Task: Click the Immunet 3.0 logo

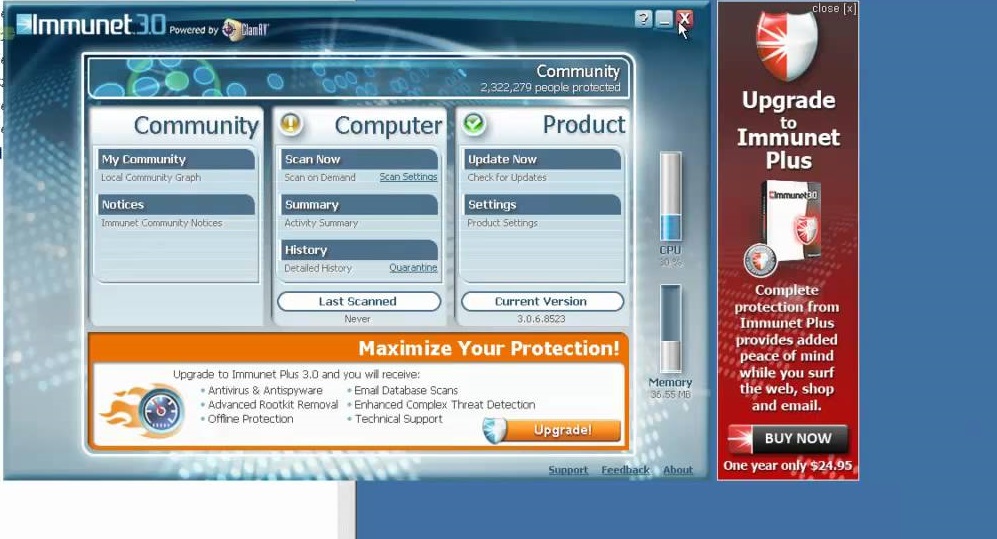Action: click(x=90, y=25)
